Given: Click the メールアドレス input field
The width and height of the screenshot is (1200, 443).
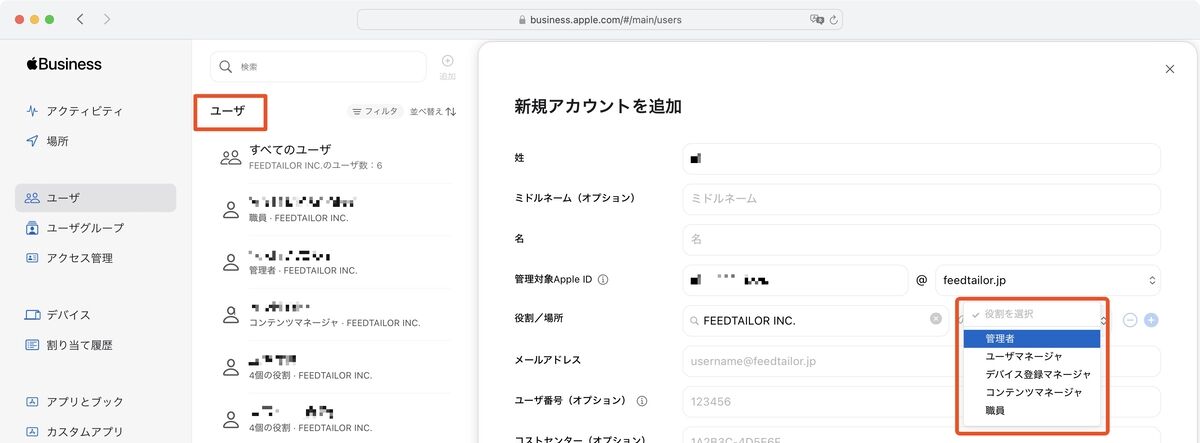Looking at the screenshot, I should point(921,361).
